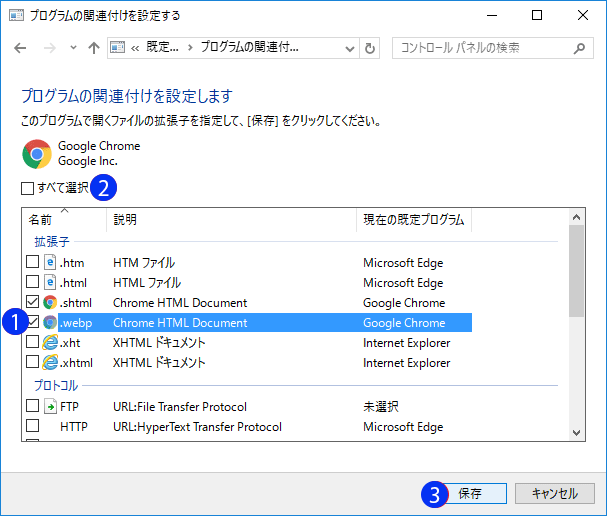Check the .xhtml extension checkbox

(33, 362)
